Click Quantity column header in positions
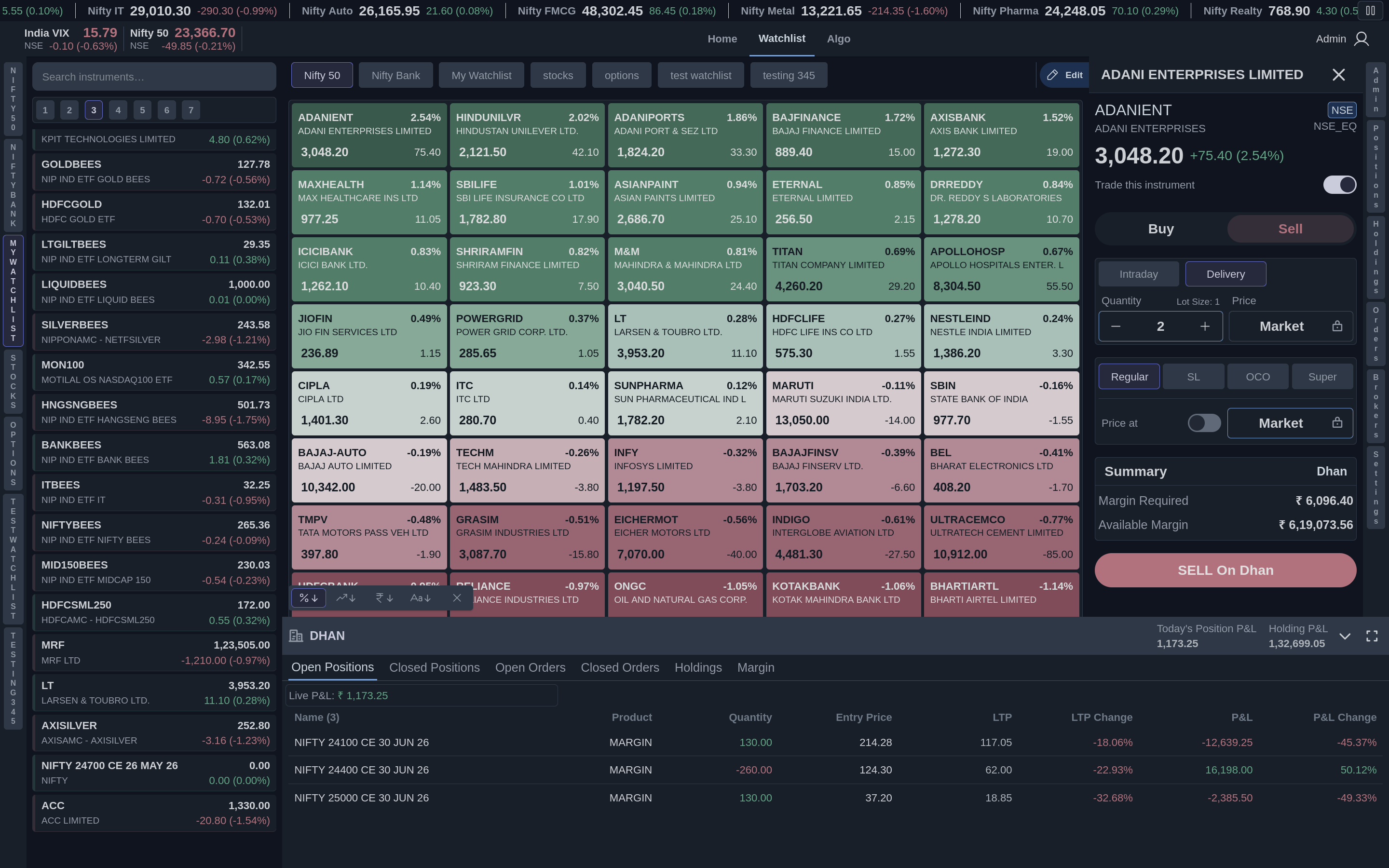The height and width of the screenshot is (868, 1389). tap(749, 717)
